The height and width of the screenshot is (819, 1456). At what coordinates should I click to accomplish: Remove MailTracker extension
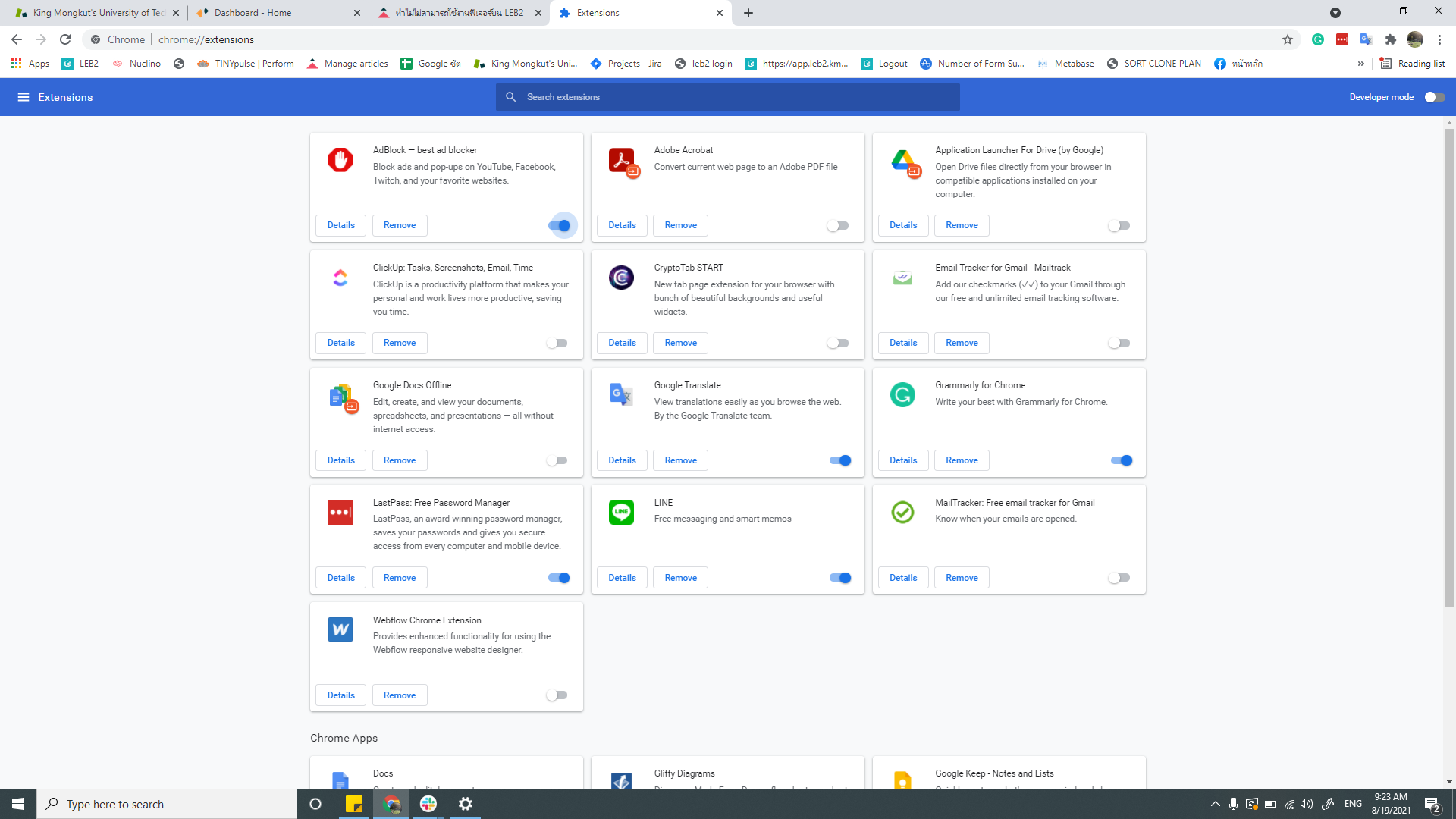962,578
